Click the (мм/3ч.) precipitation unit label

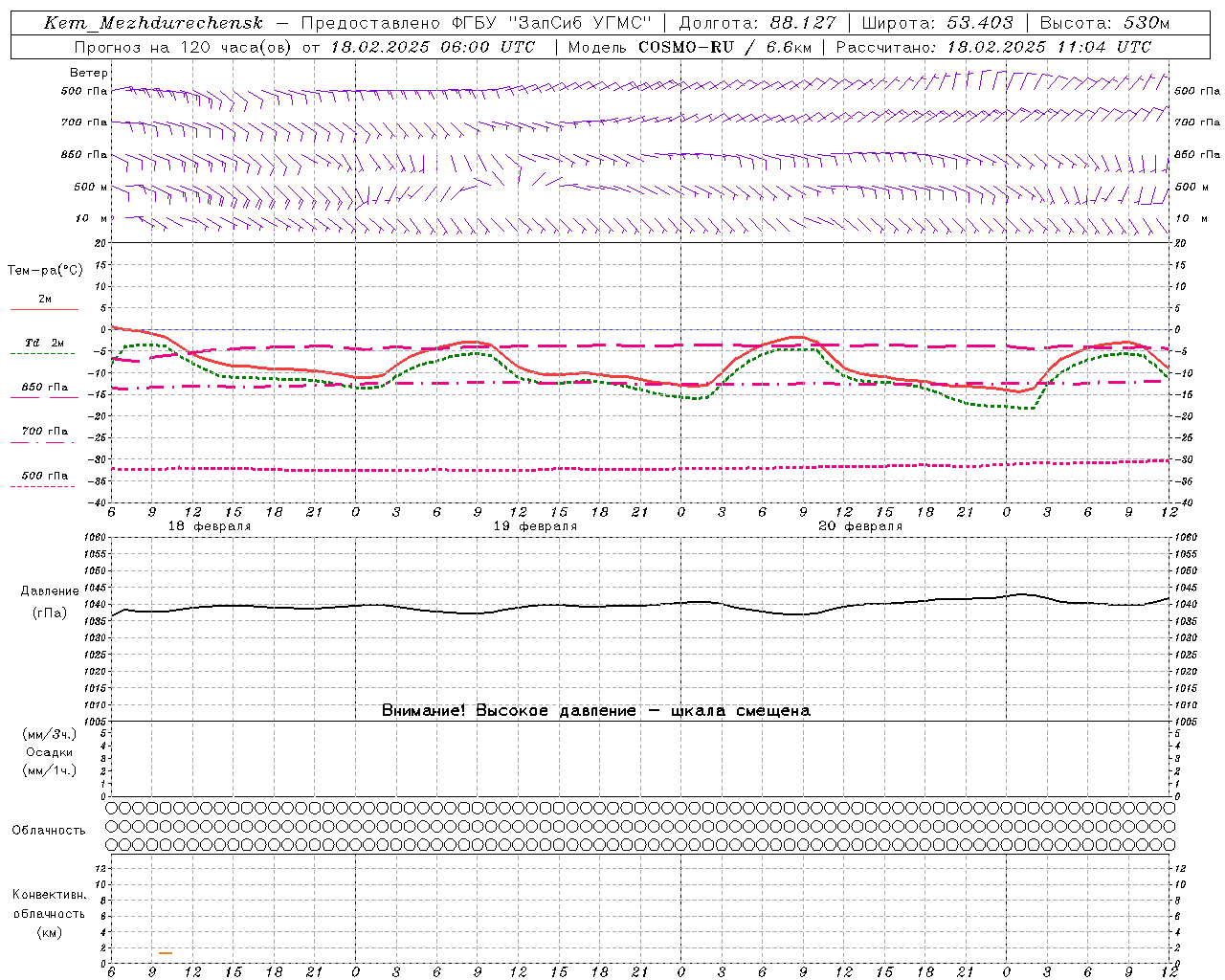coord(49,734)
